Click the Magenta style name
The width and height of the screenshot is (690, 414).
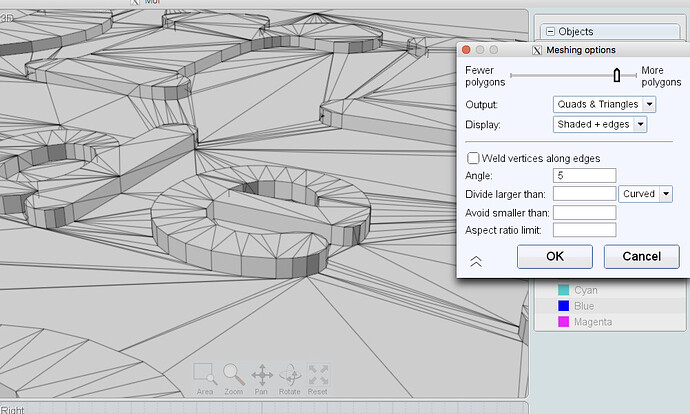point(593,322)
